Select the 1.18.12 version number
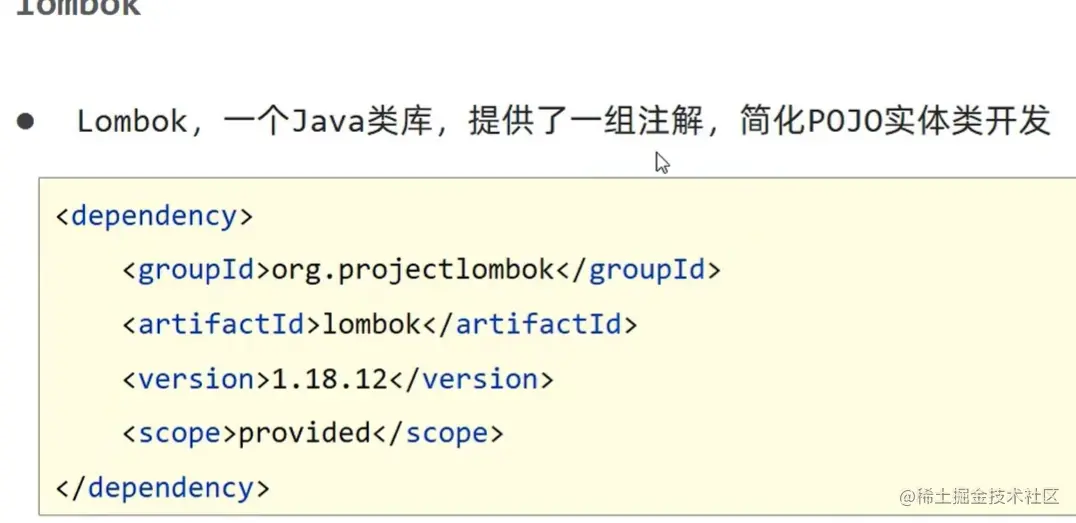1076x523 pixels. pyautogui.click(x=328, y=379)
